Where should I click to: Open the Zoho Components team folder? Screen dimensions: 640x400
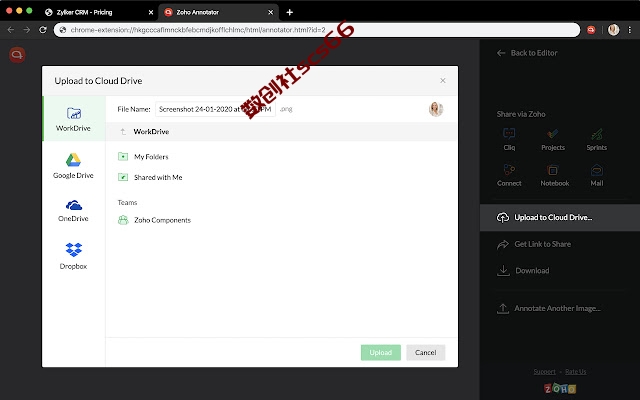[x=154, y=220]
